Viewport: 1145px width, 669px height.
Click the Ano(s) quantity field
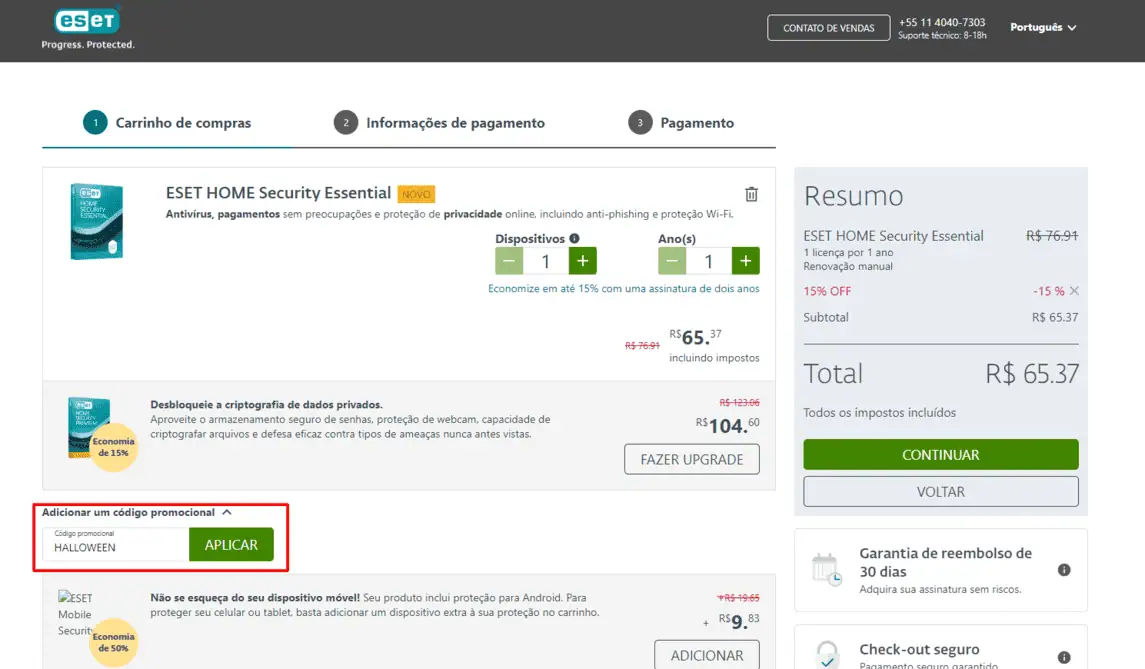click(708, 261)
